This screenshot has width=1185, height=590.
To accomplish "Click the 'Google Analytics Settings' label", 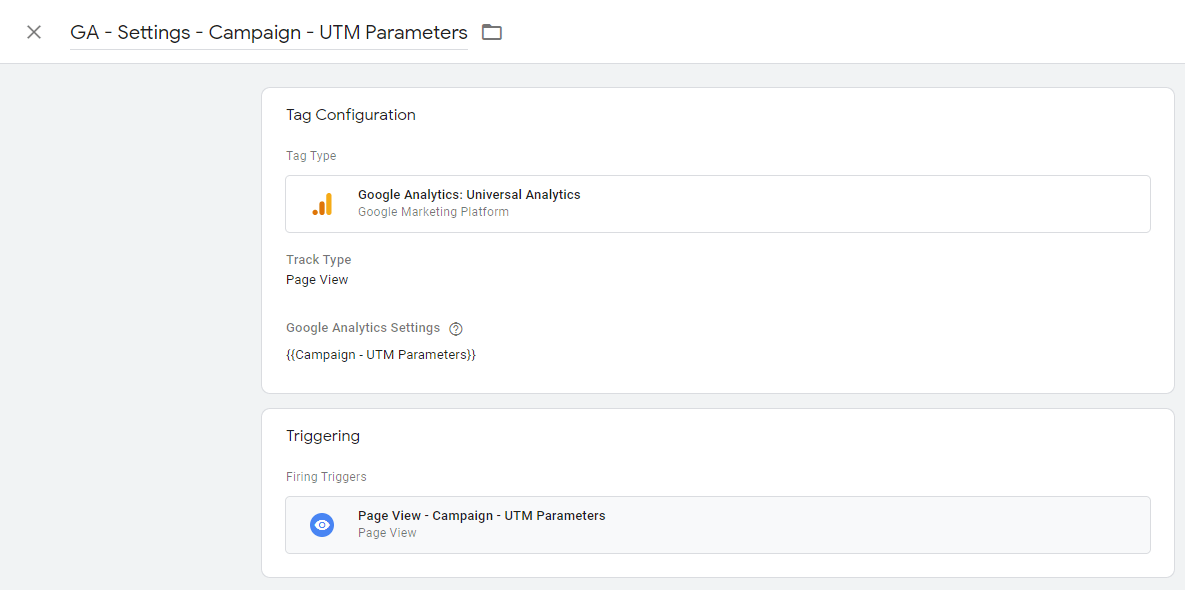I will click(x=363, y=328).
